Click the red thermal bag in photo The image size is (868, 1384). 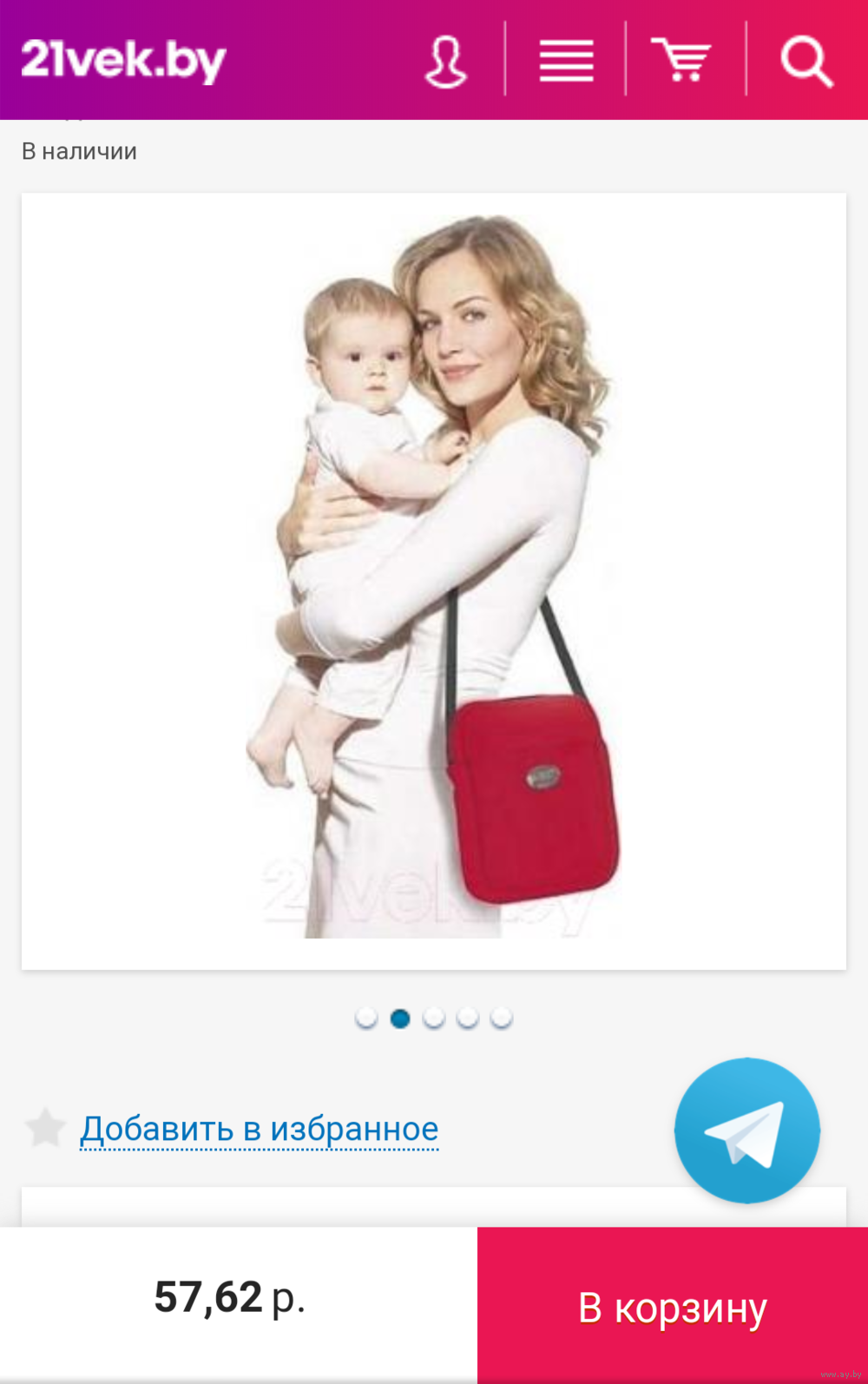[533, 799]
